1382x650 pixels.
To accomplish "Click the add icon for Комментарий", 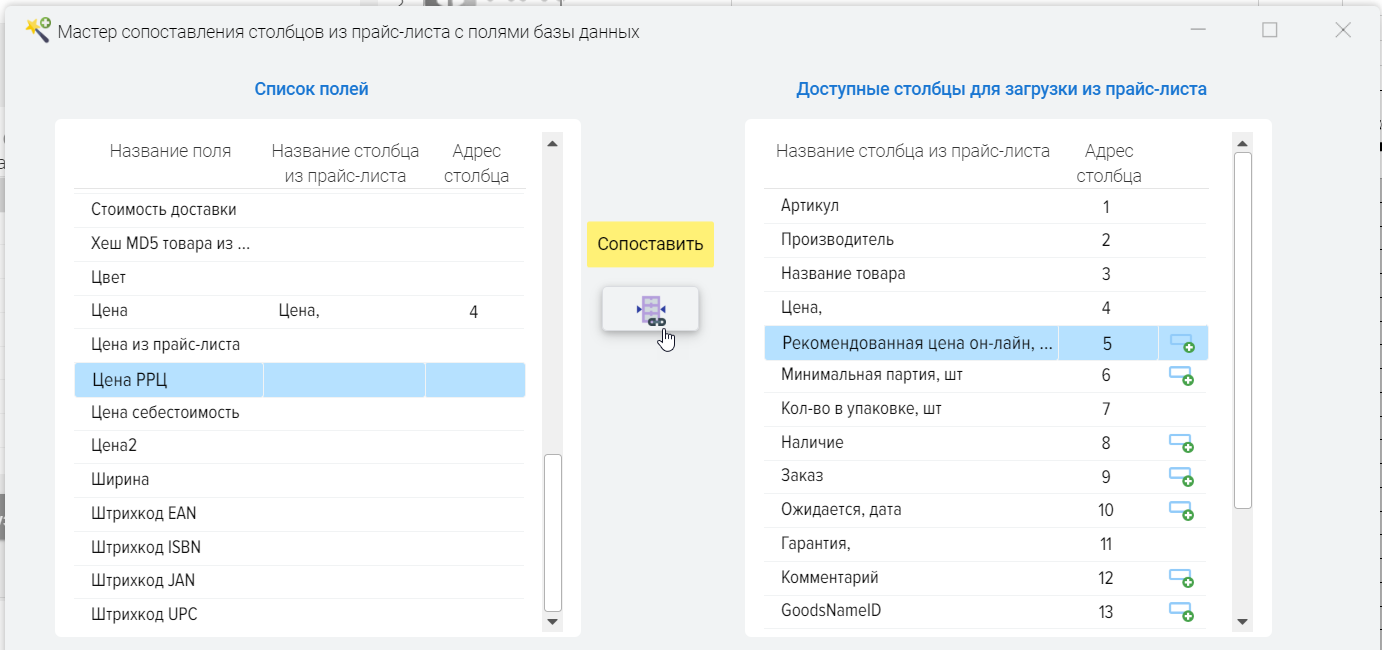I will click(x=1181, y=578).
